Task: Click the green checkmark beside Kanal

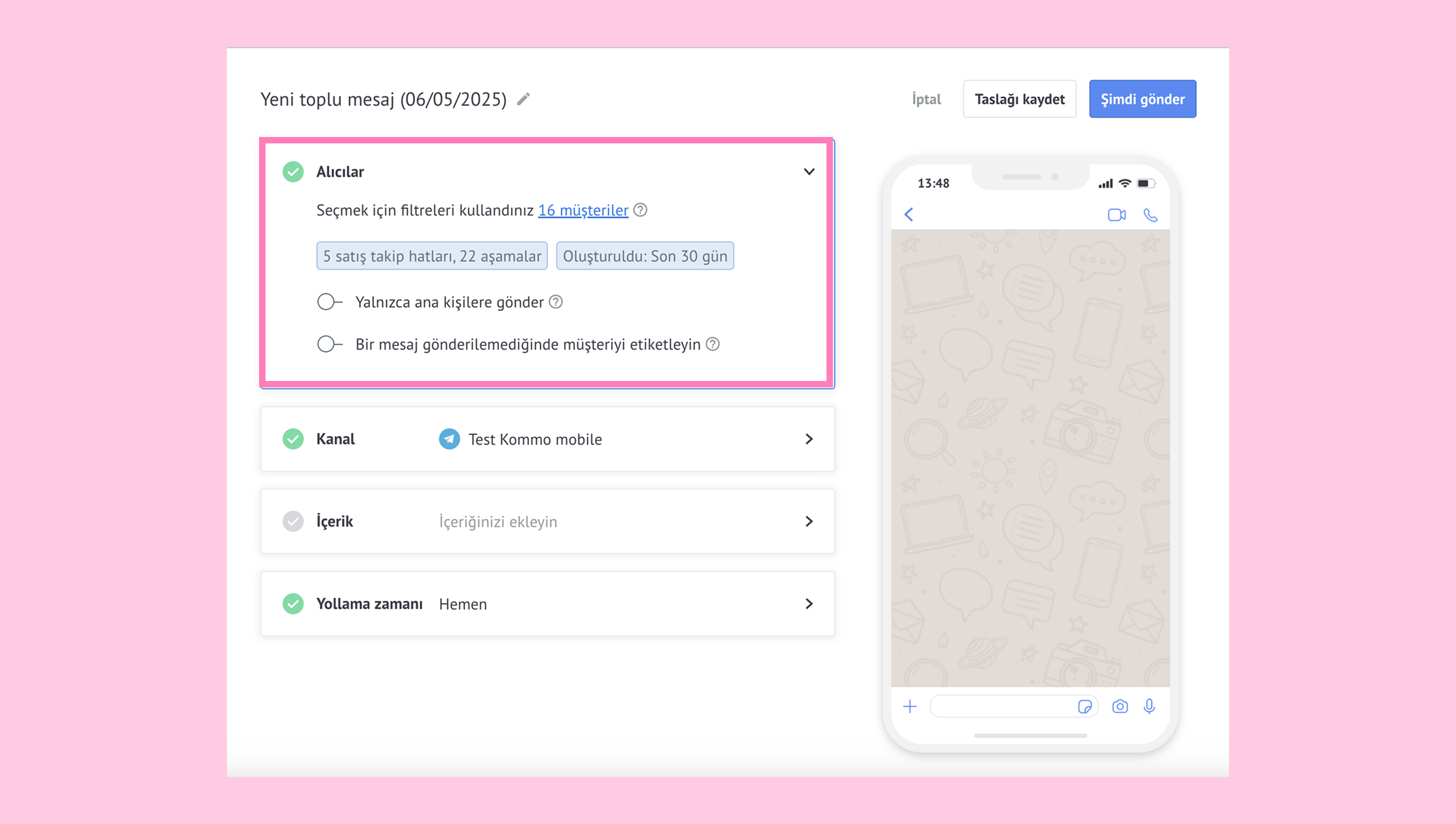Action: pos(293,439)
